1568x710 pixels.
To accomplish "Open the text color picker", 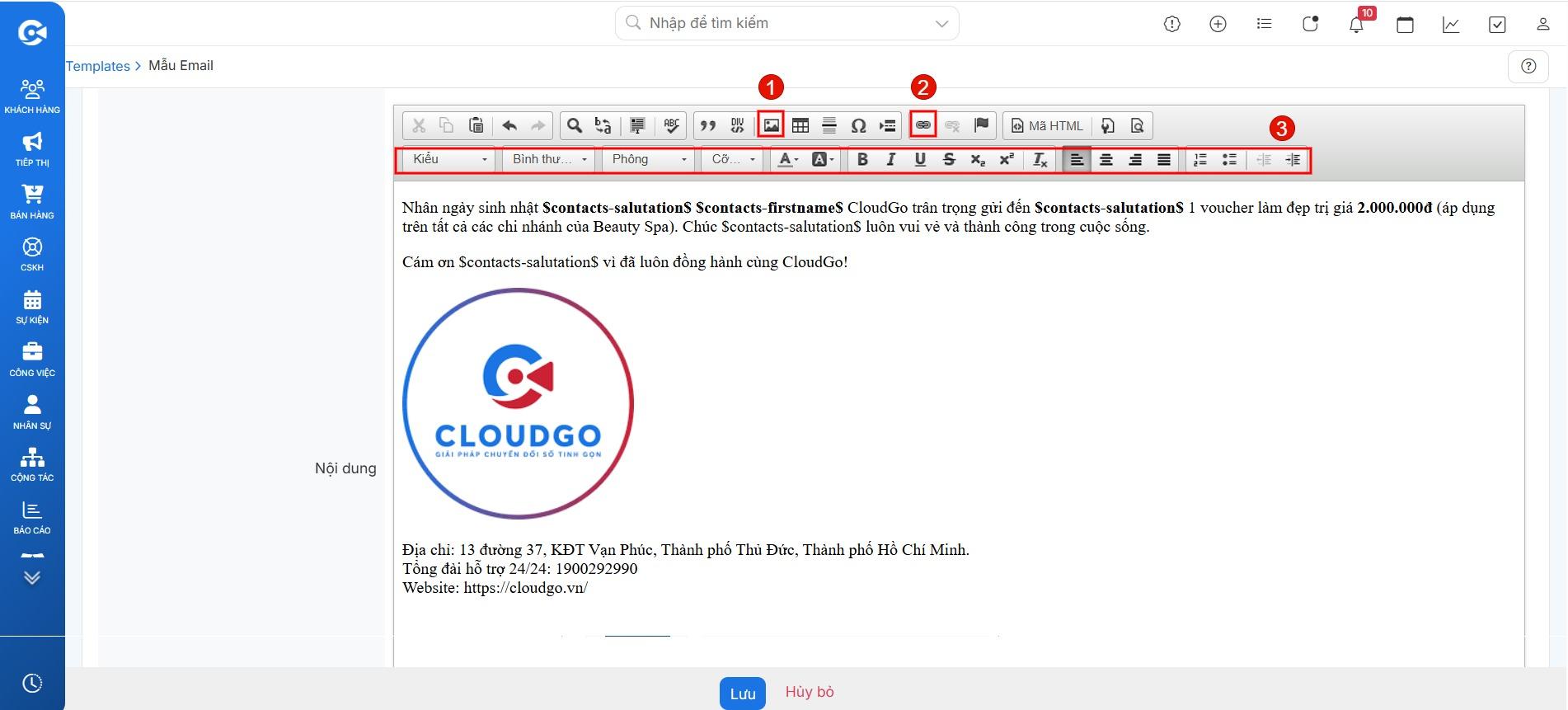I will 789,159.
